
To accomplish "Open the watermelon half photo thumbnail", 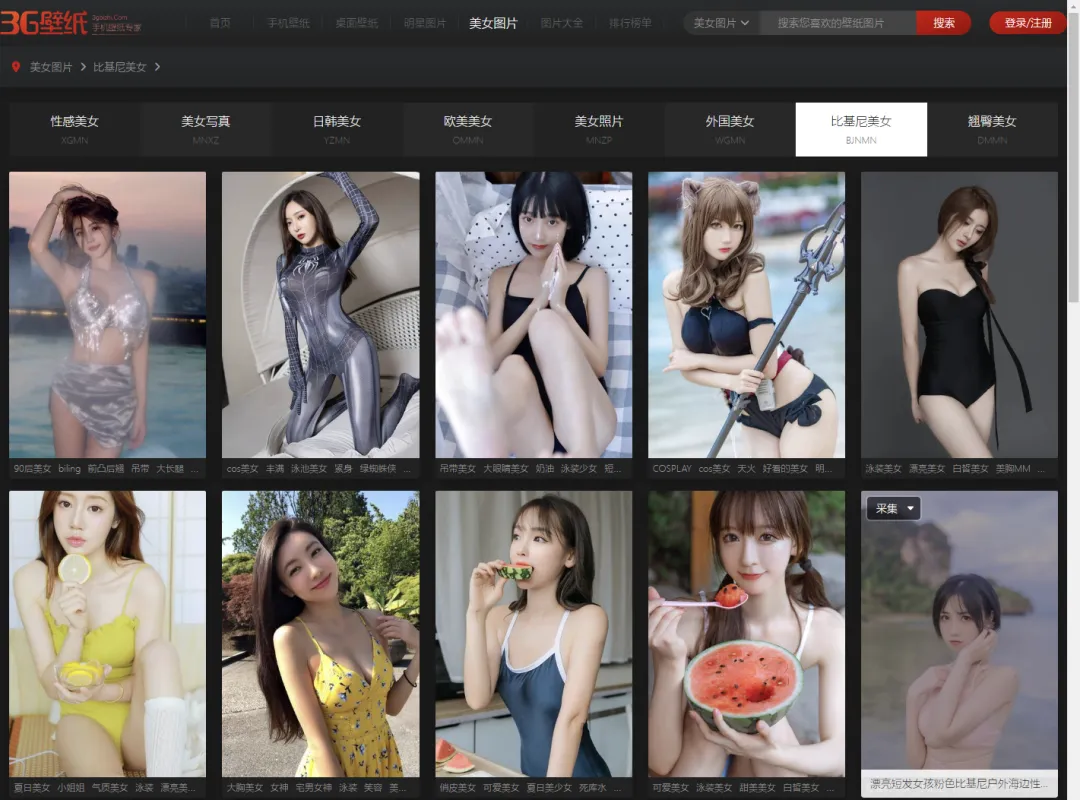I will 746,632.
